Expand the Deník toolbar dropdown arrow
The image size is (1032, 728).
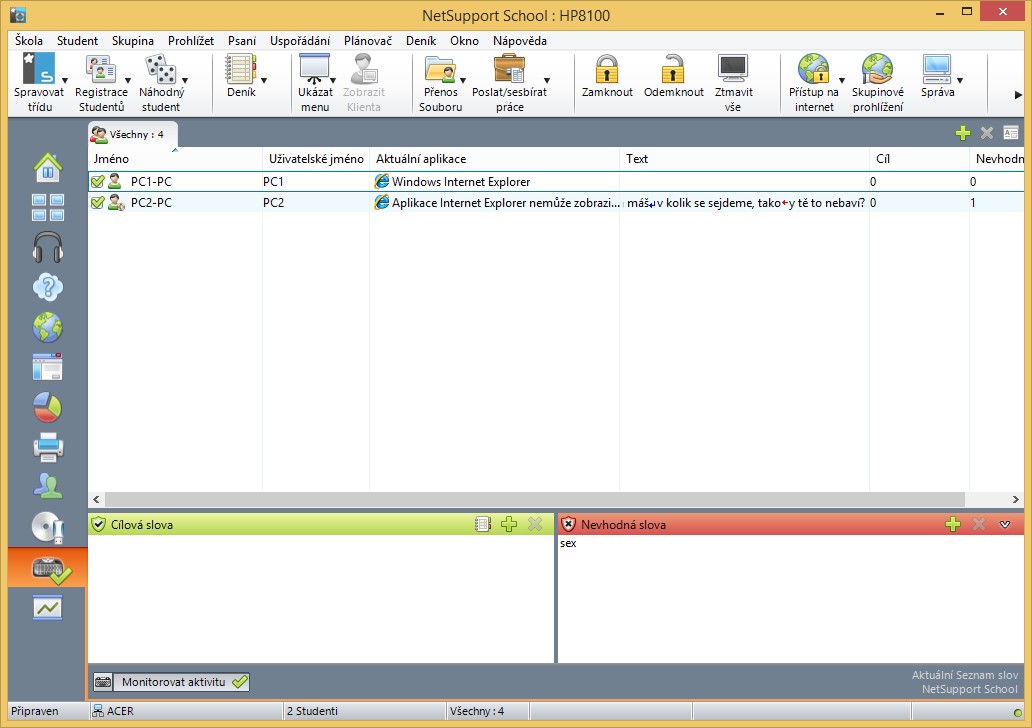point(264,81)
